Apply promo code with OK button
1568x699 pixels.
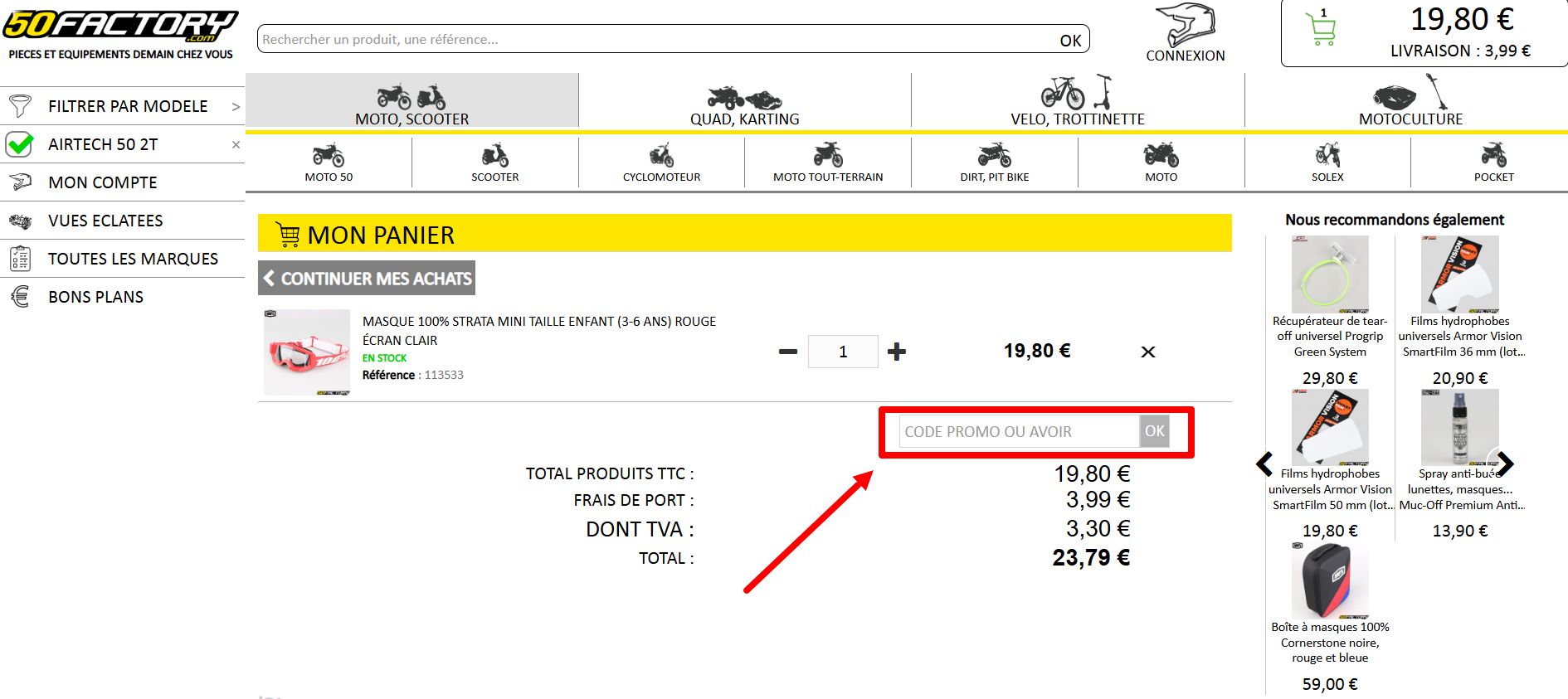1154,431
